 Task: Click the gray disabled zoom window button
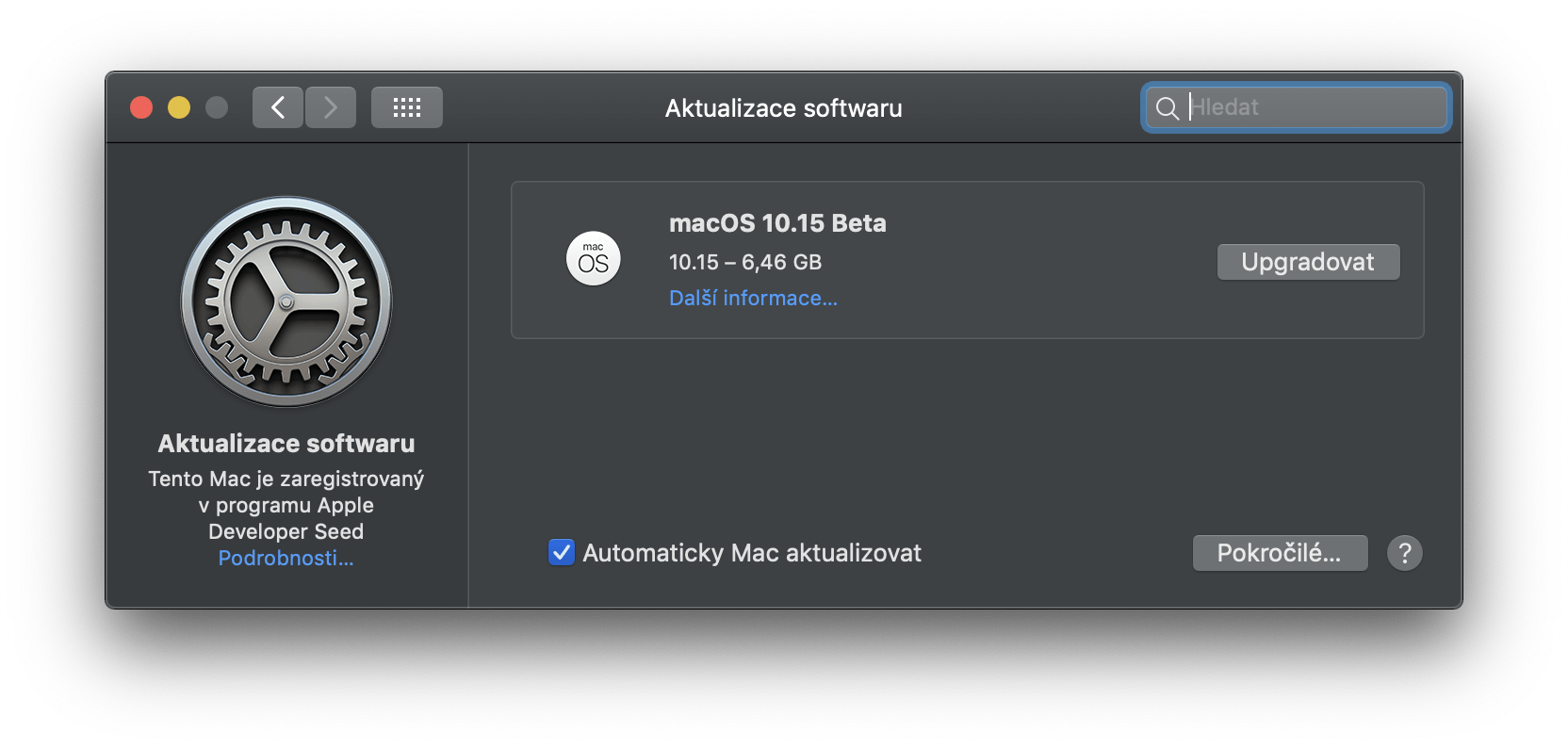coord(217,107)
